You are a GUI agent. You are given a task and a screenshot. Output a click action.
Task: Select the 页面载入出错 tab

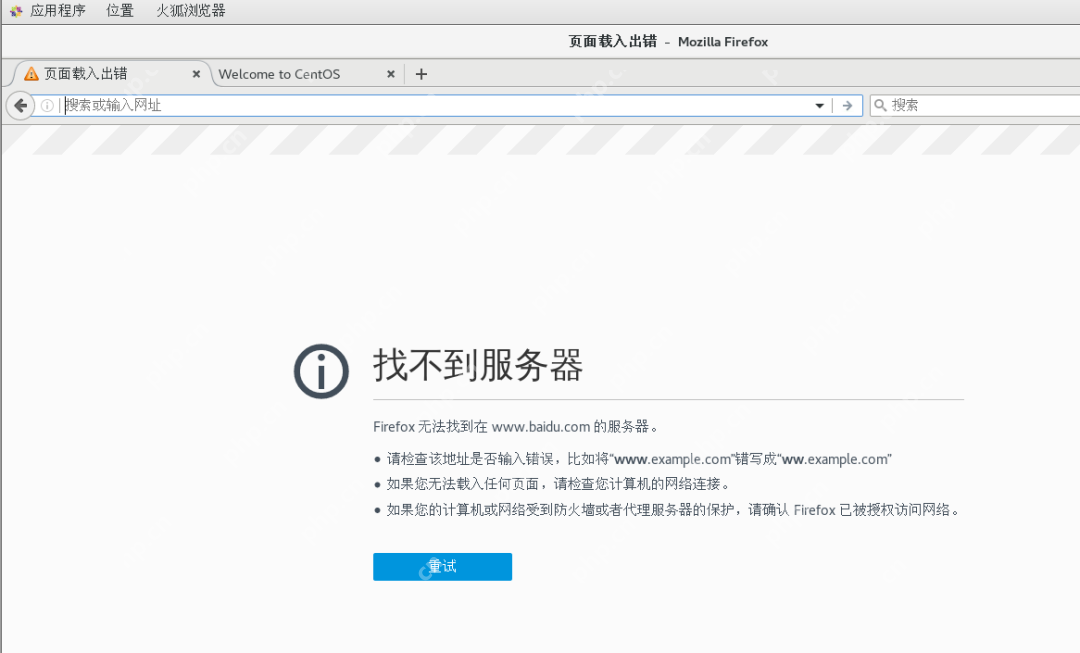(x=110, y=74)
